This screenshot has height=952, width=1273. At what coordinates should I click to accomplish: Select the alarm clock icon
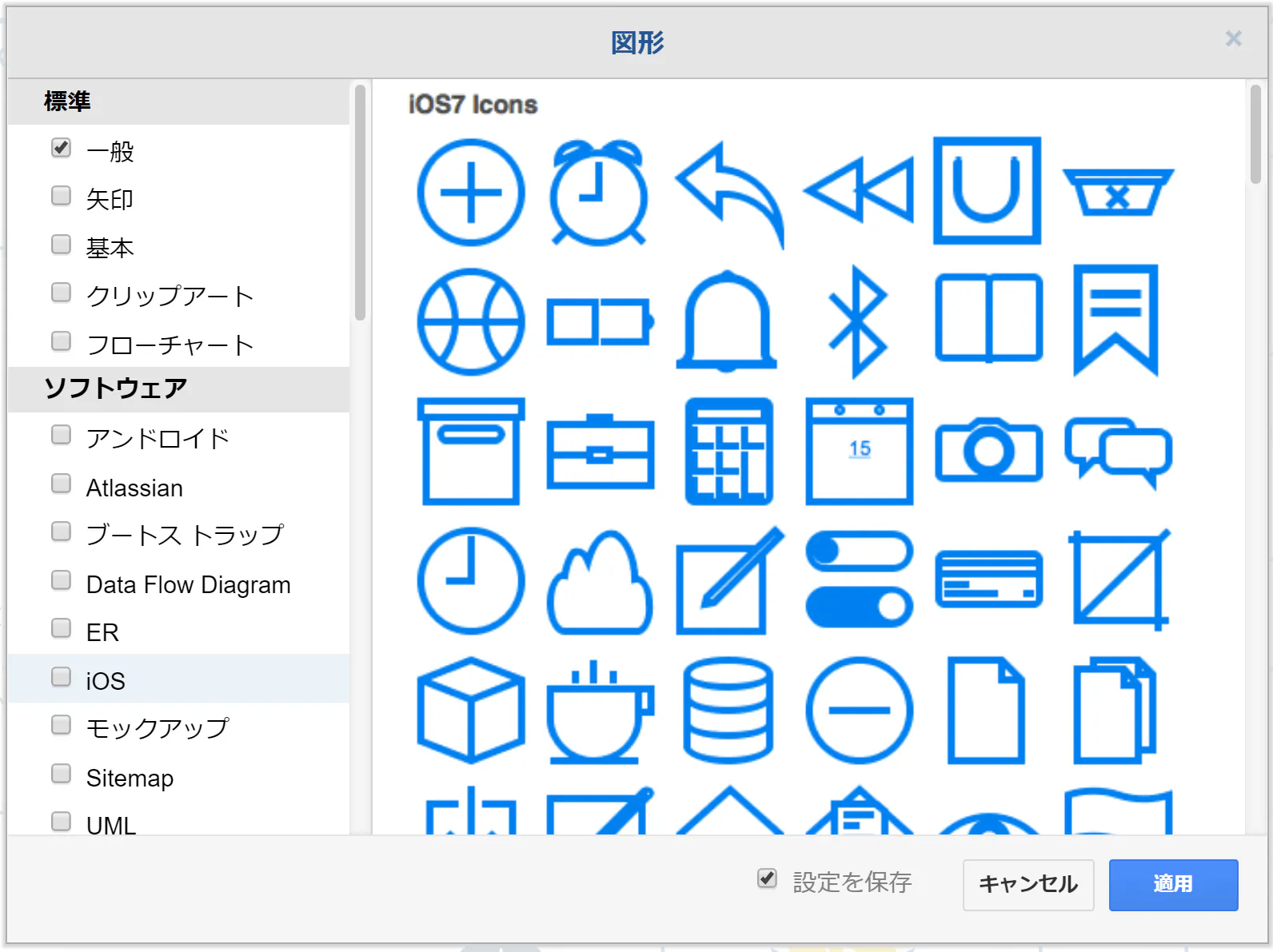[x=598, y=193]
